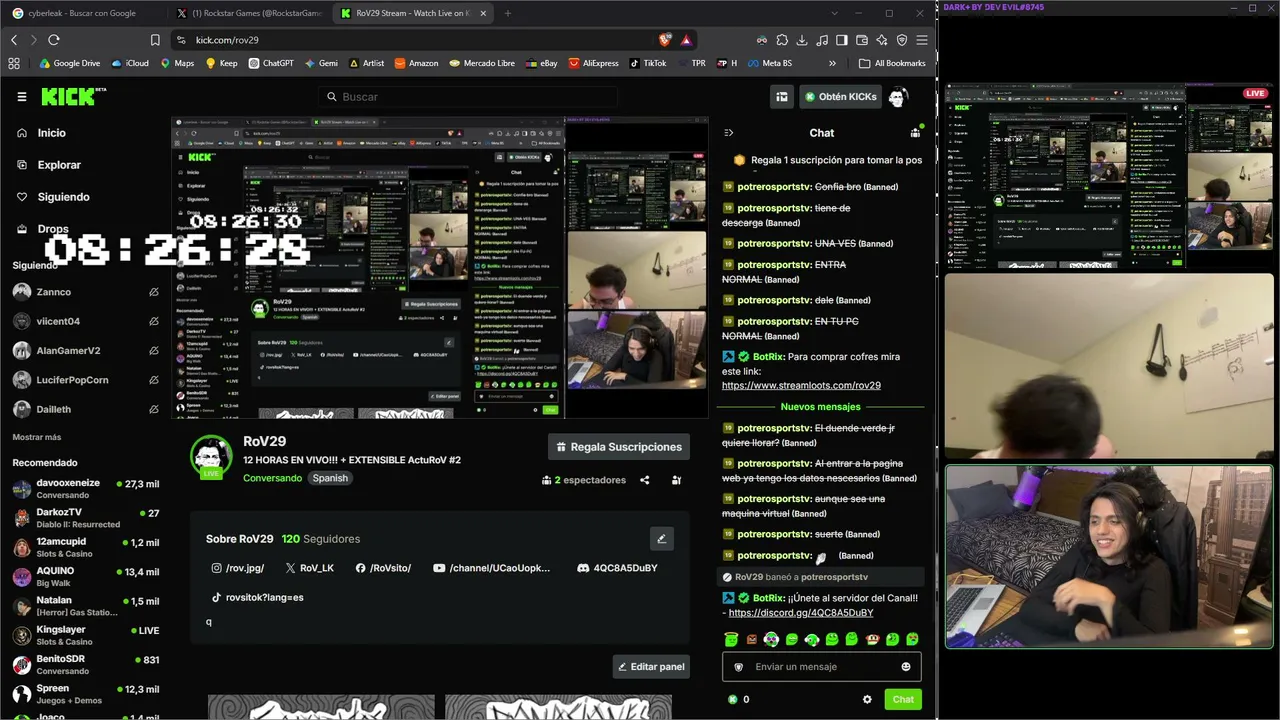
Task: Reload the Kick page
Action: (54, 40)
